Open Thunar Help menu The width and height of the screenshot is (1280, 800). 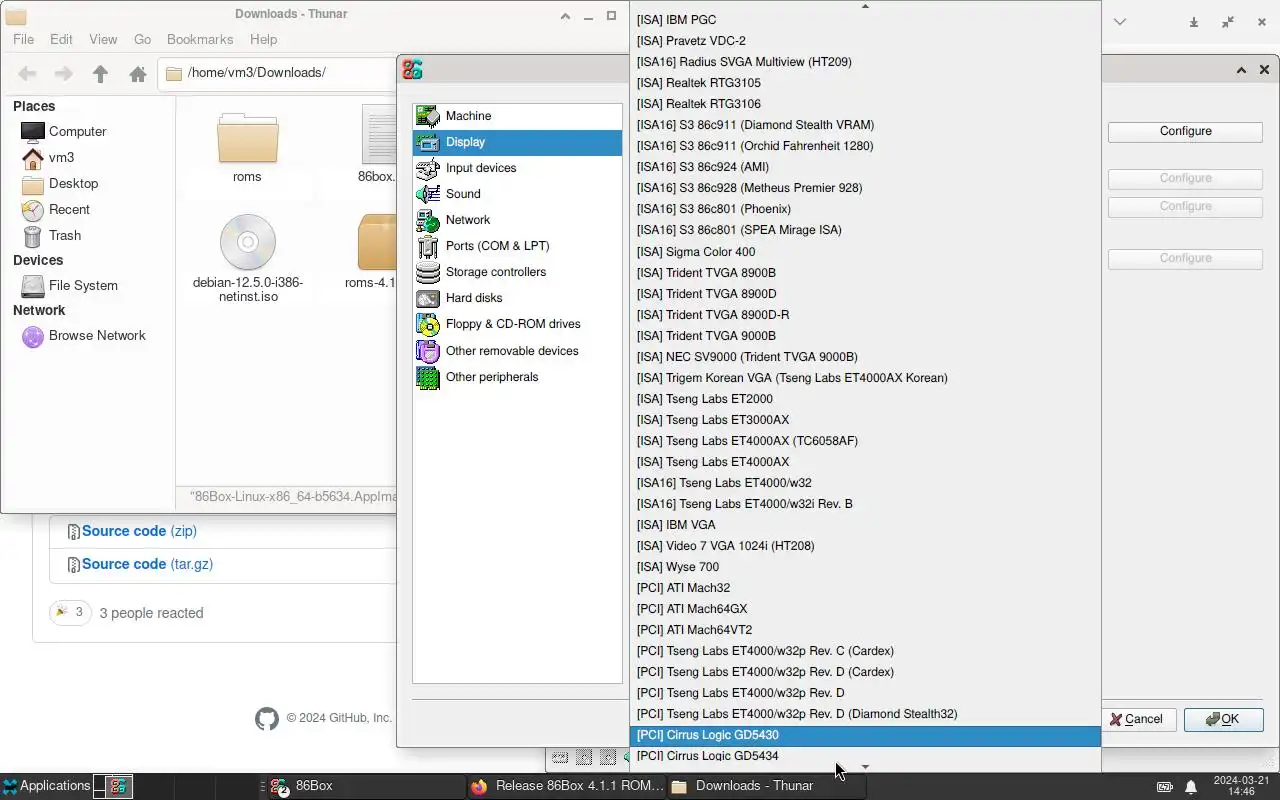pyautogui.click(x=263, y=39)
